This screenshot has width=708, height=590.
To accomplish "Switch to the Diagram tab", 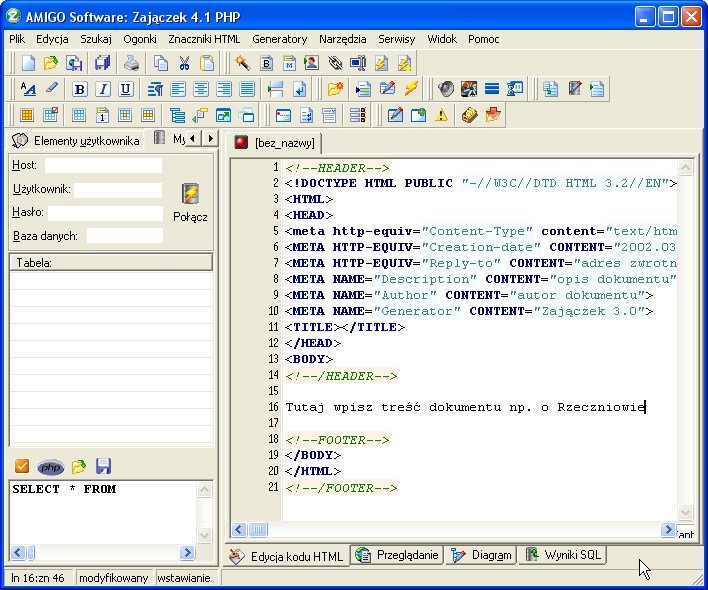I will coord(481,555).
